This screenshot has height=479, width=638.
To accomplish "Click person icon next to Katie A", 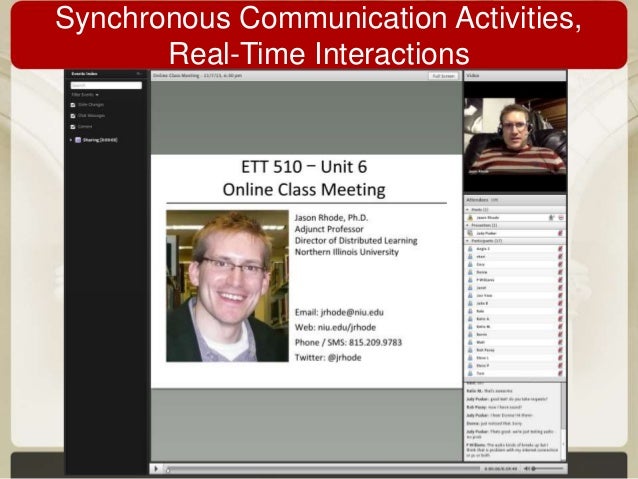I will point(470,319).
